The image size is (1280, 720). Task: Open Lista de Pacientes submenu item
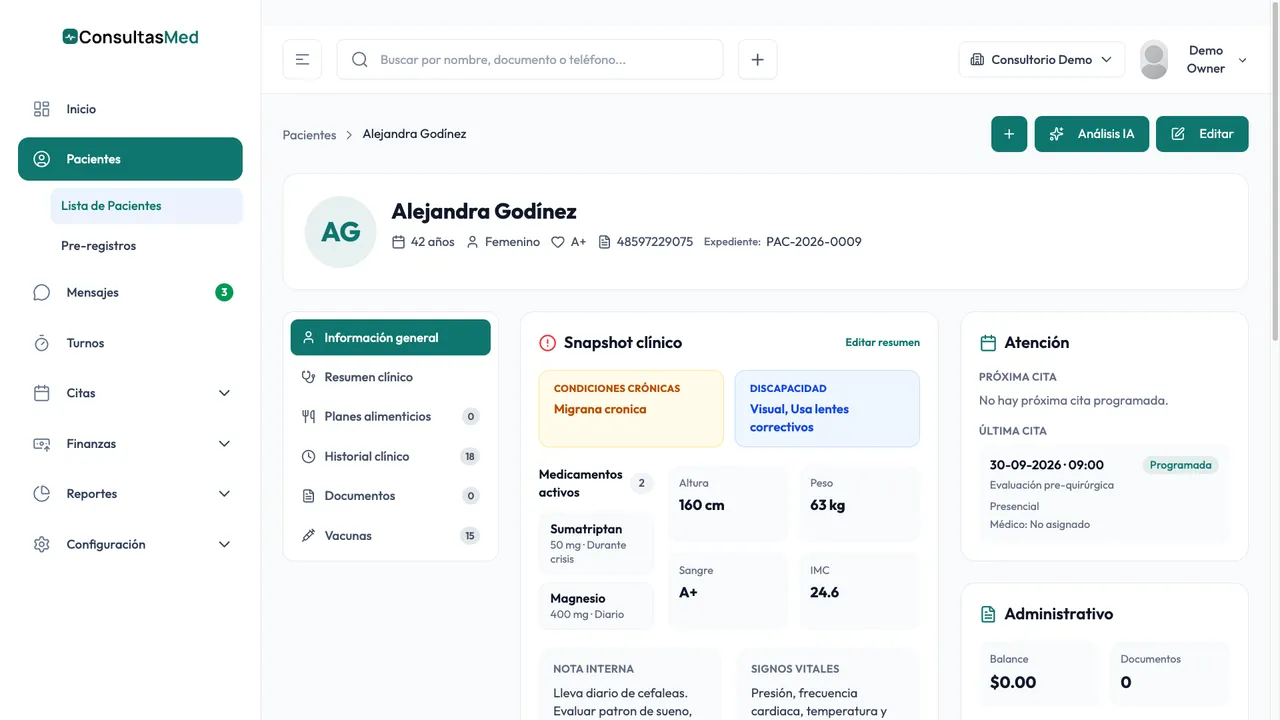coord(146,206)
